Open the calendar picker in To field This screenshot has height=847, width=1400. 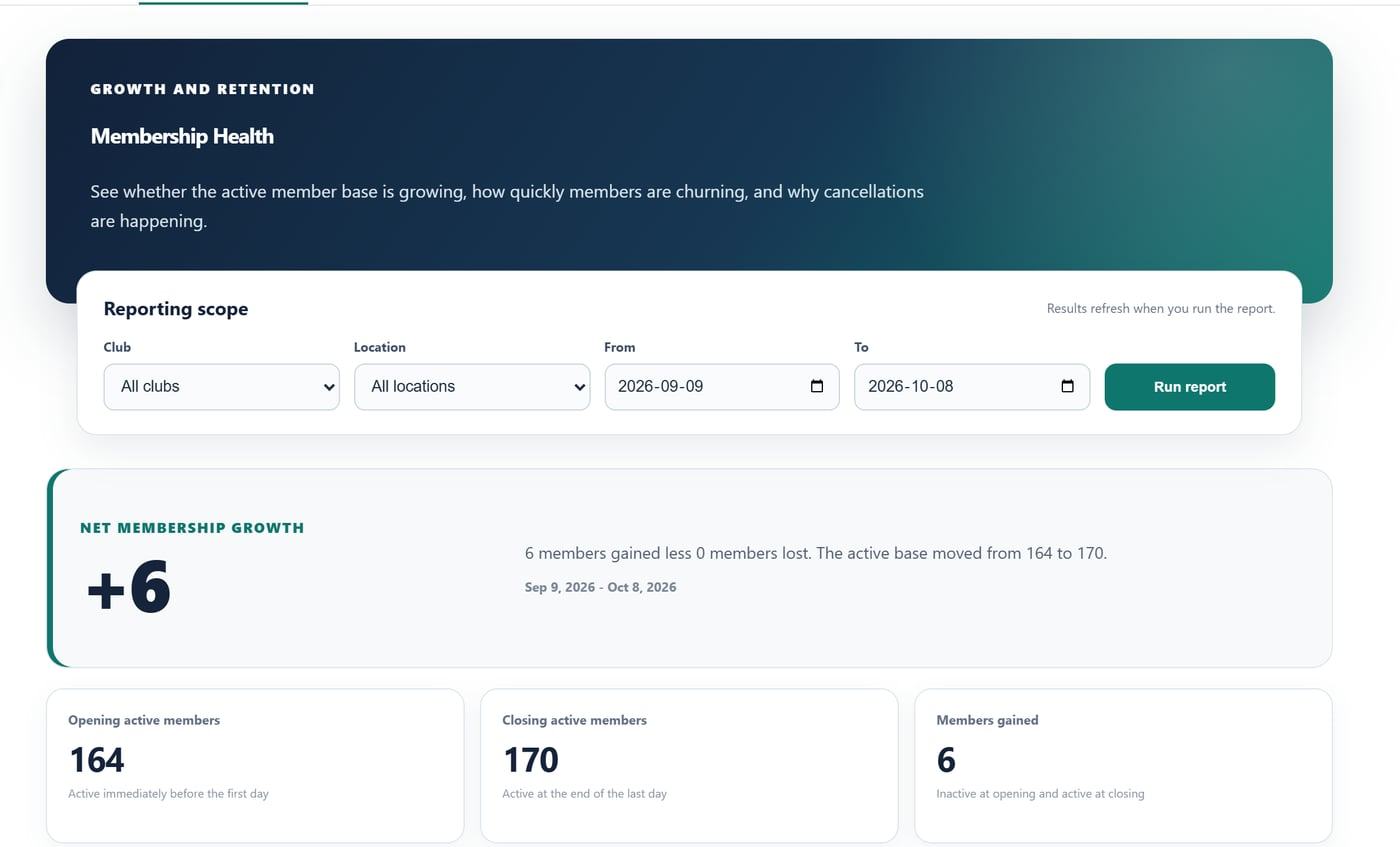1067,386
